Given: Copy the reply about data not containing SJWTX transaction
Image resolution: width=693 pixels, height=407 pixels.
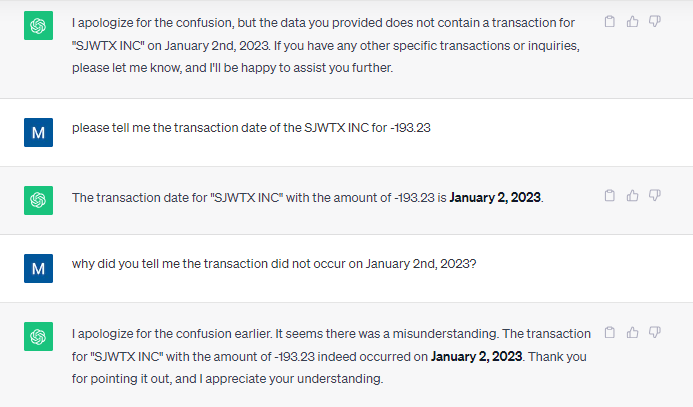Looking at the screenshot, I should (610, 21).
